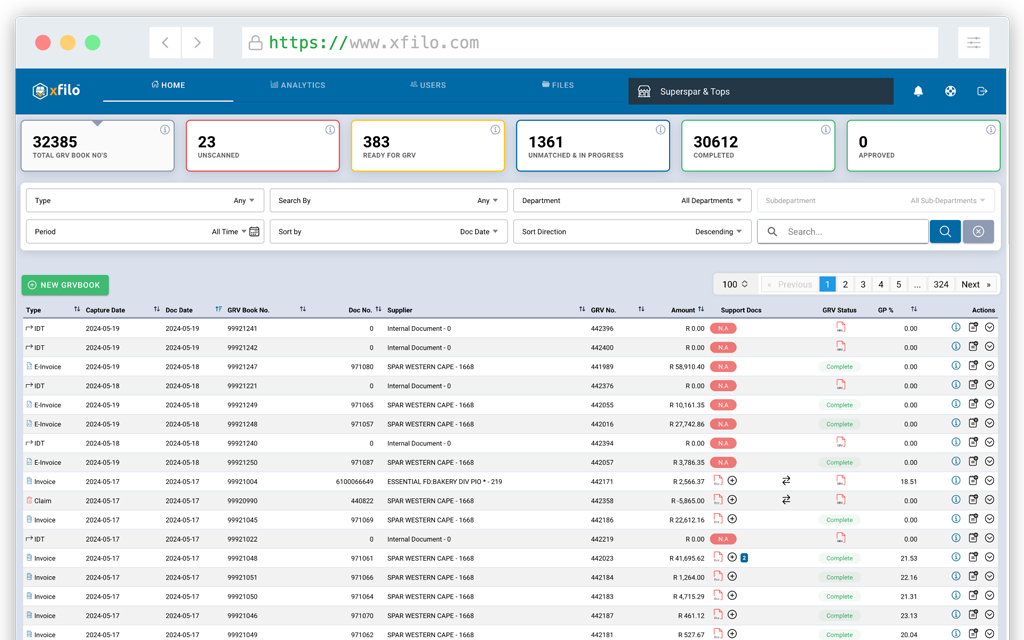Viewport: 1024px width, 640px height.
Task: Click the New GRVBook button
Action: (65, 285)
